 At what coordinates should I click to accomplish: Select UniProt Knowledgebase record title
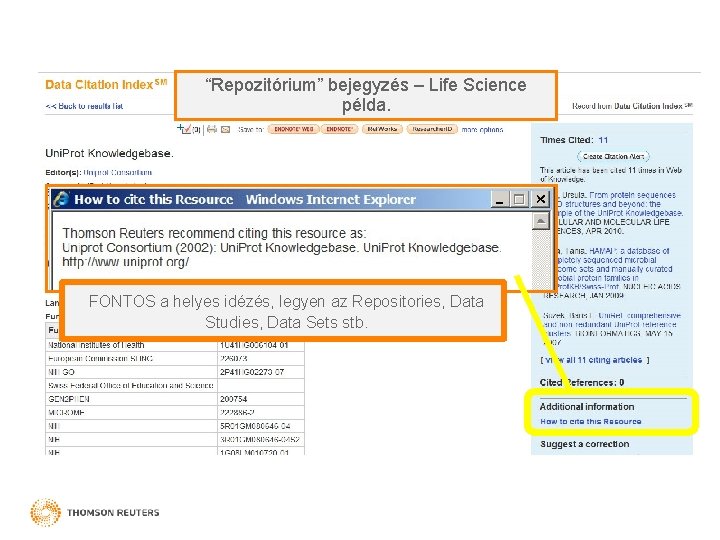tap(109, 153)
